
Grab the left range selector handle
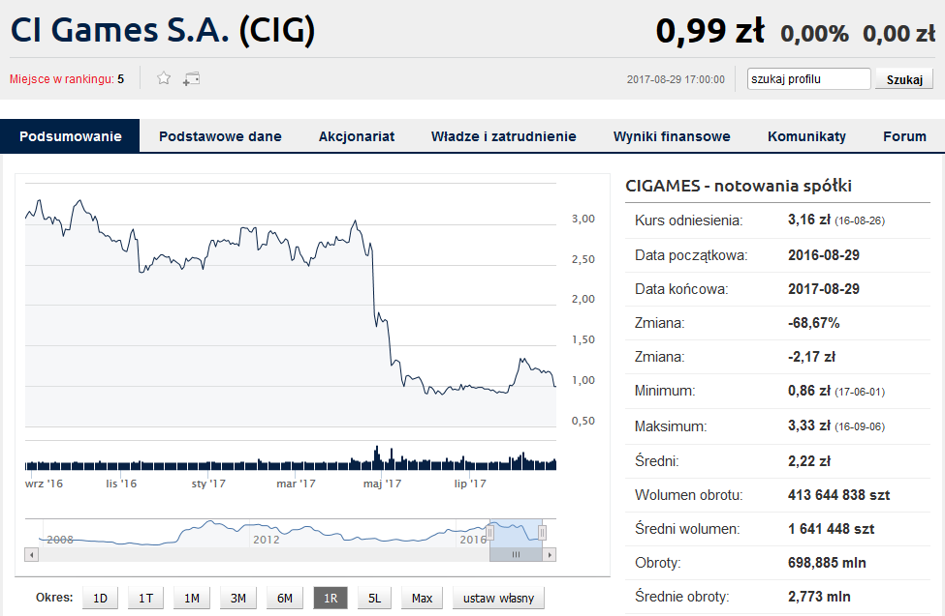tap(491, 532)
